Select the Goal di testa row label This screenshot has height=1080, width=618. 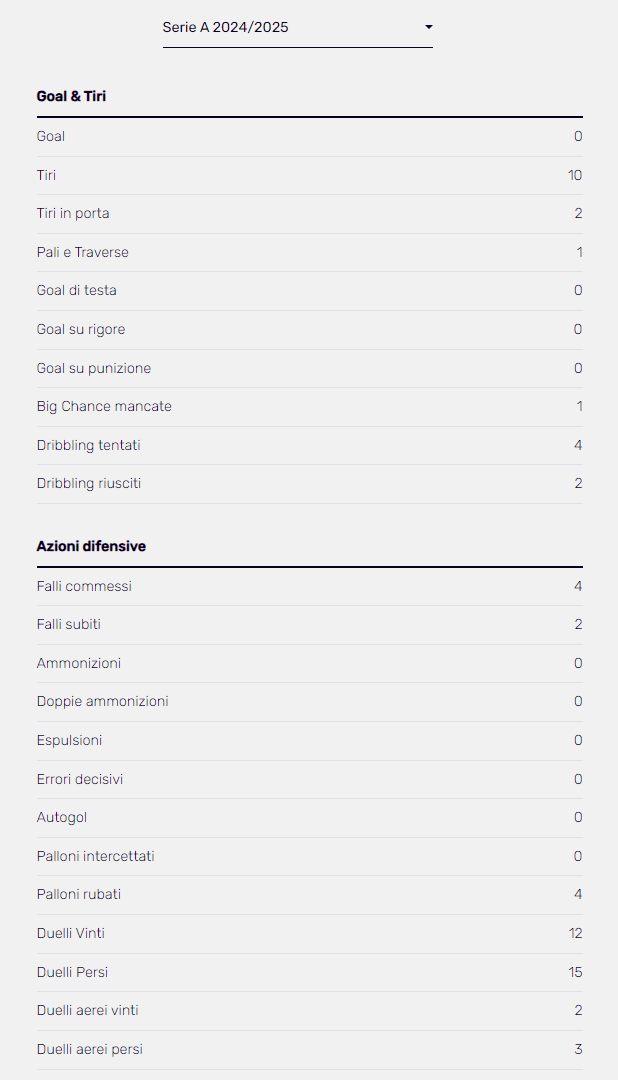pos(77,291)
